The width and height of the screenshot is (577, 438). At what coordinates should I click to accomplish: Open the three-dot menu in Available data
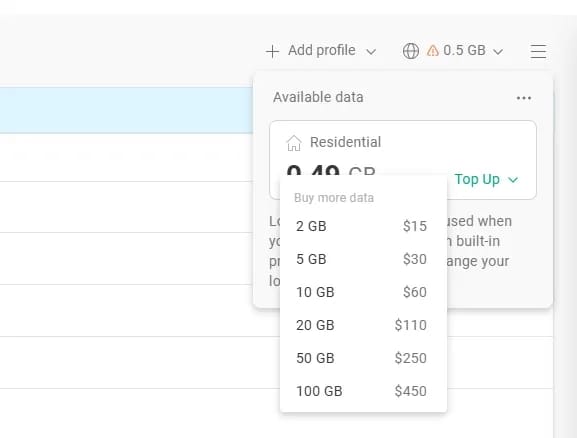[524, 98]
